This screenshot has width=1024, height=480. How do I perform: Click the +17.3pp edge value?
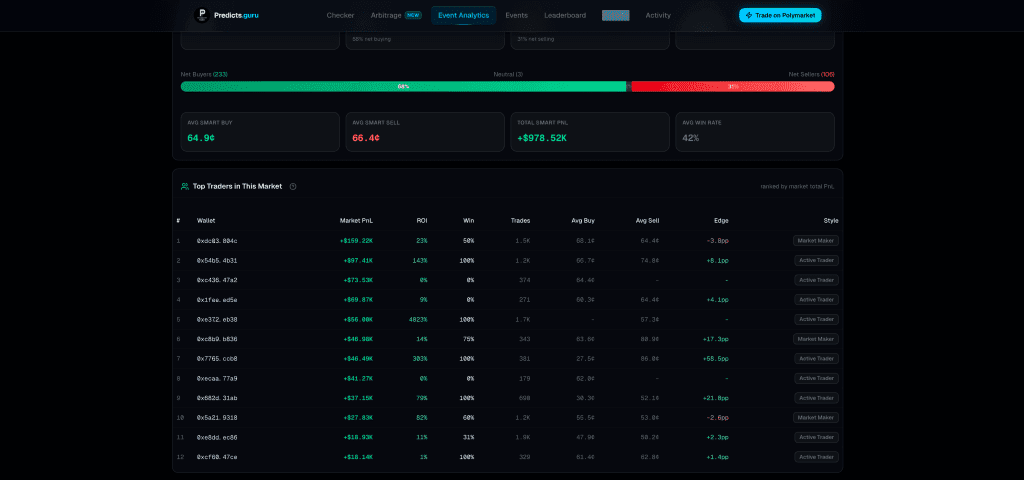[x=716, y=339]
